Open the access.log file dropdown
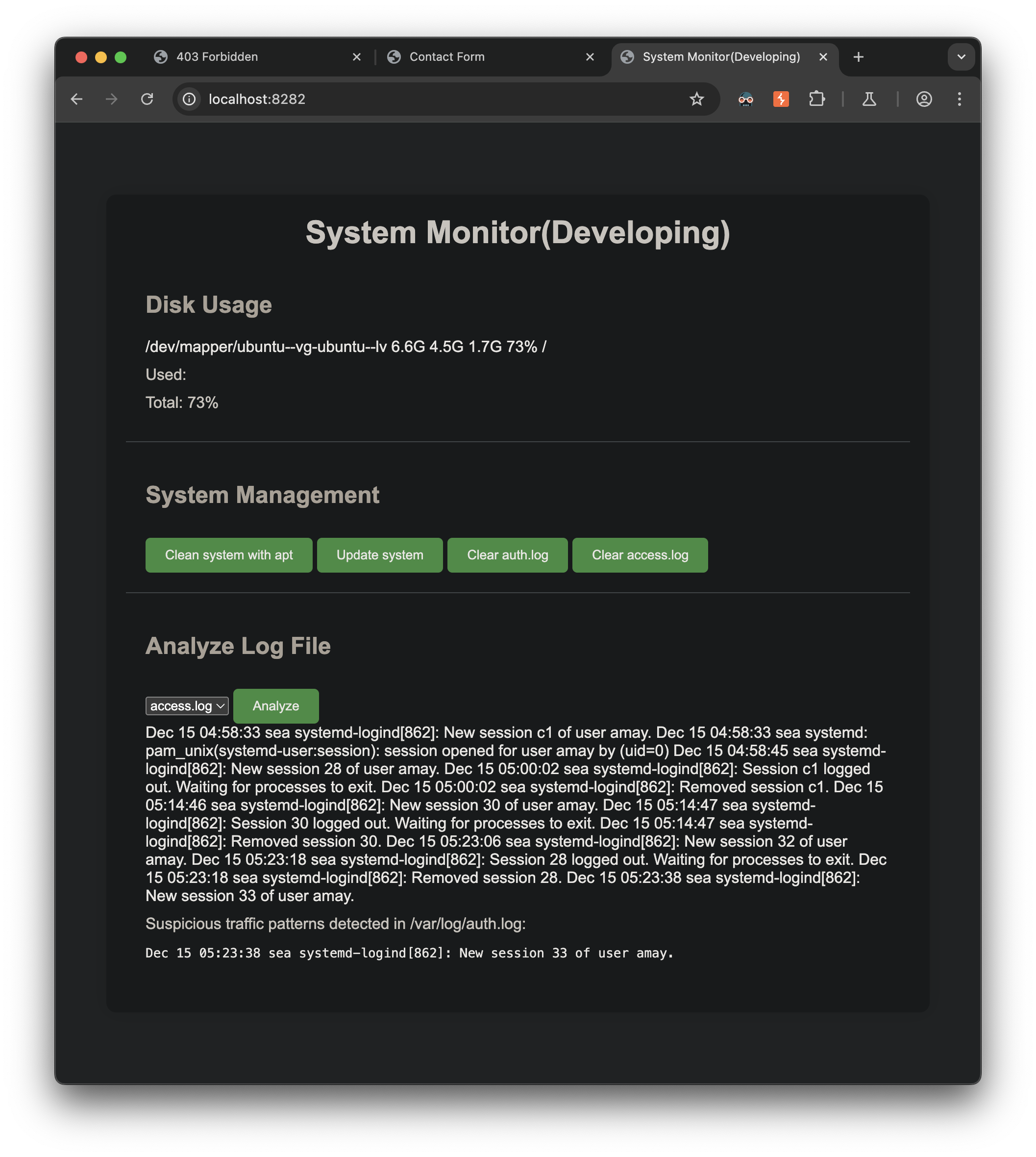The image size is (1036, 1157). [187, 706]
